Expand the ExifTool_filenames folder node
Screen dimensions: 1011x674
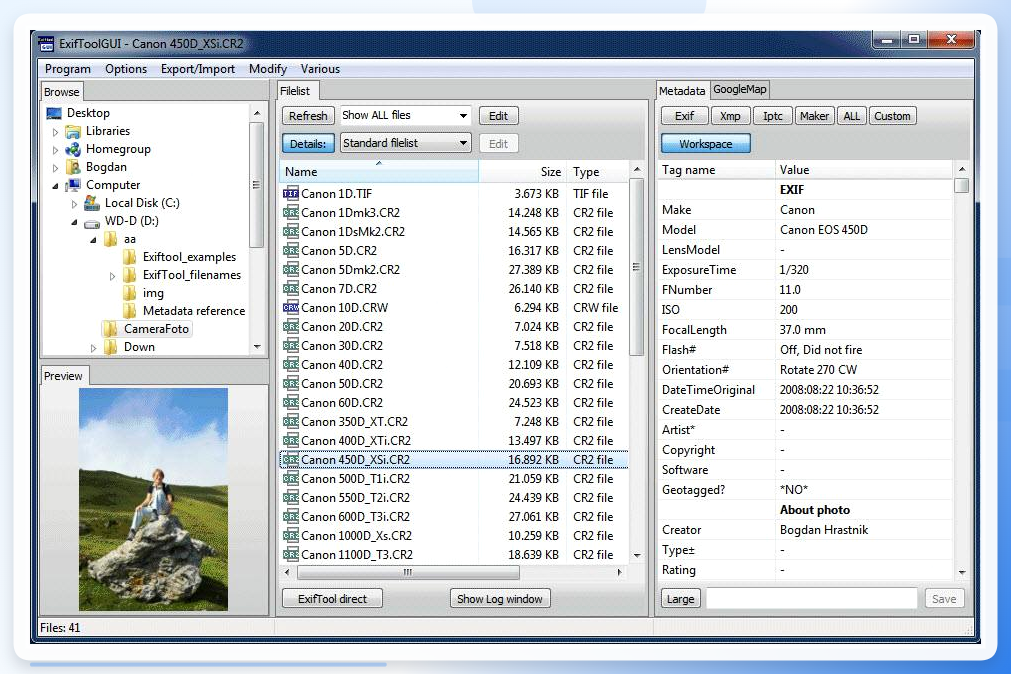click(x=112, y=276)
